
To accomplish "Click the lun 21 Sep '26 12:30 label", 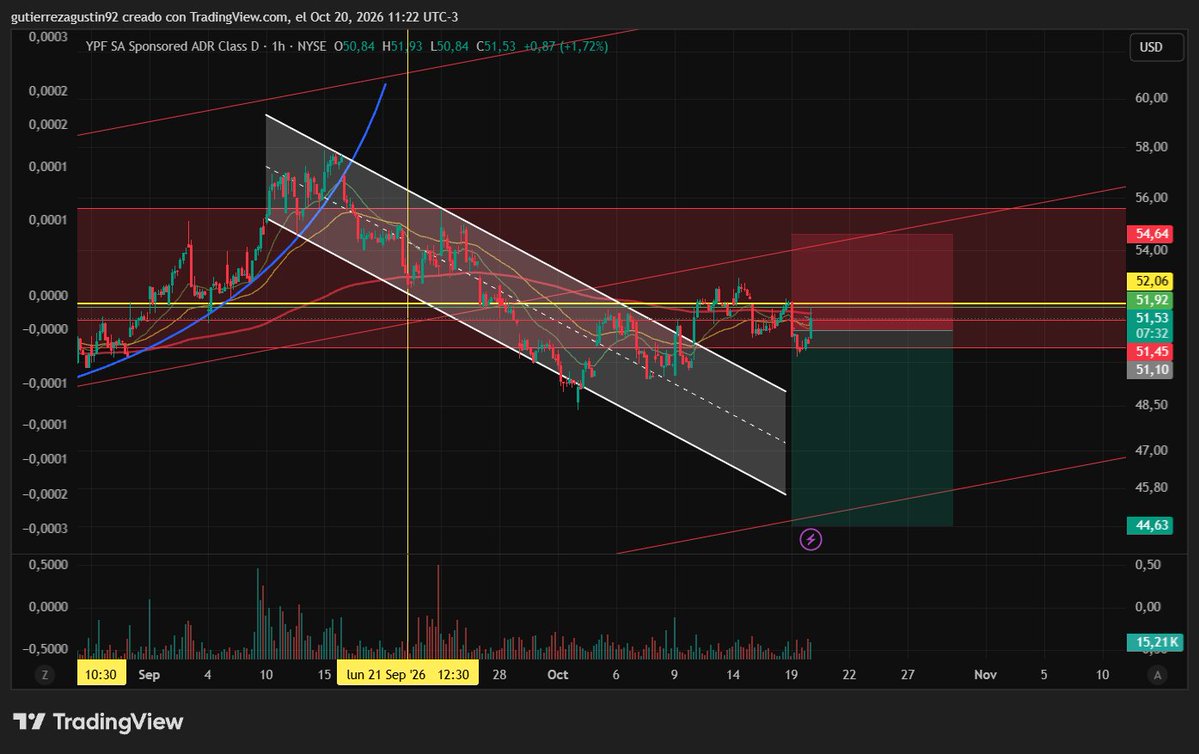I will click(x=408, y=674).
